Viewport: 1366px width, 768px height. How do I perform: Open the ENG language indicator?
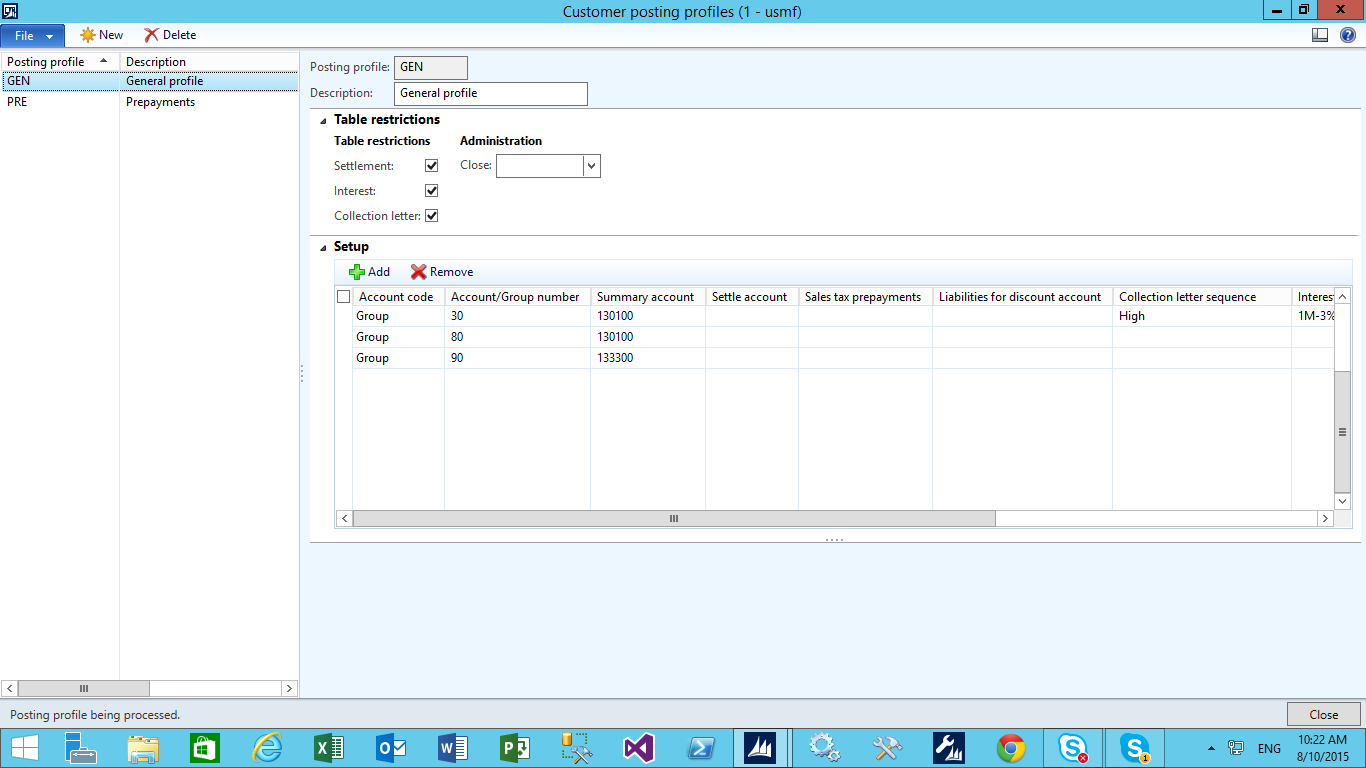point(1269,748)
